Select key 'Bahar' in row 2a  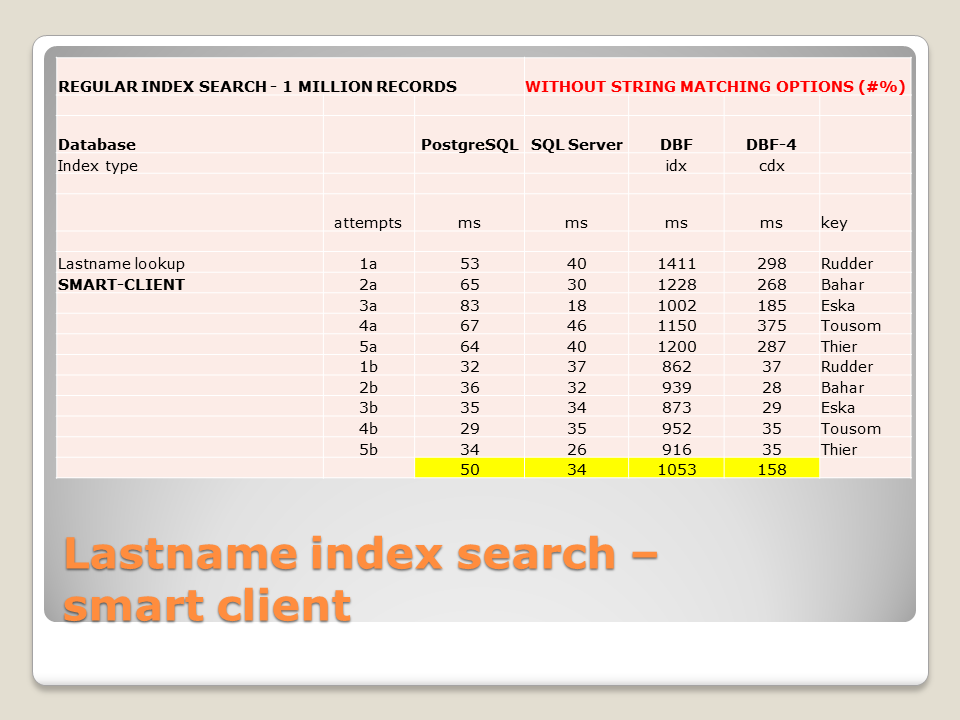[842, 285]
